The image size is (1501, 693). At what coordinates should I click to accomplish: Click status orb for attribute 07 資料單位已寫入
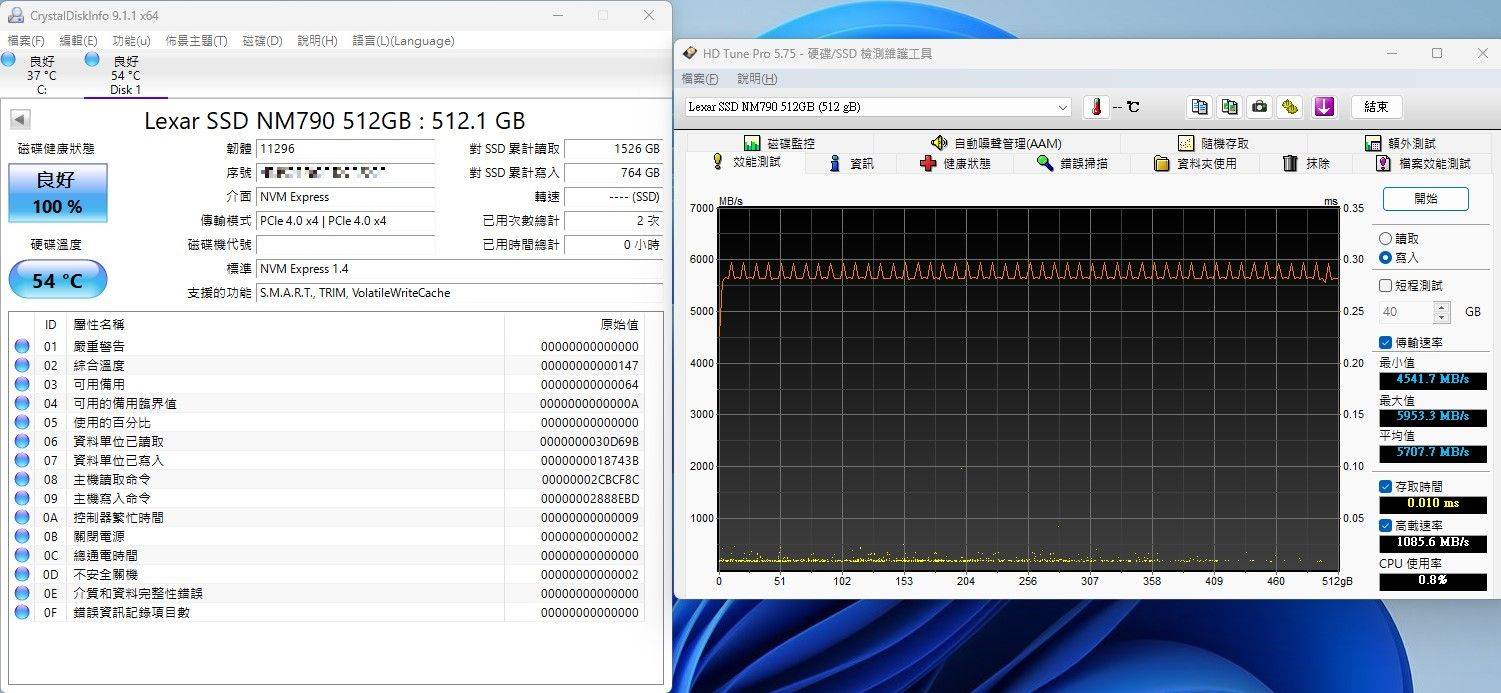tap(22, 460)
